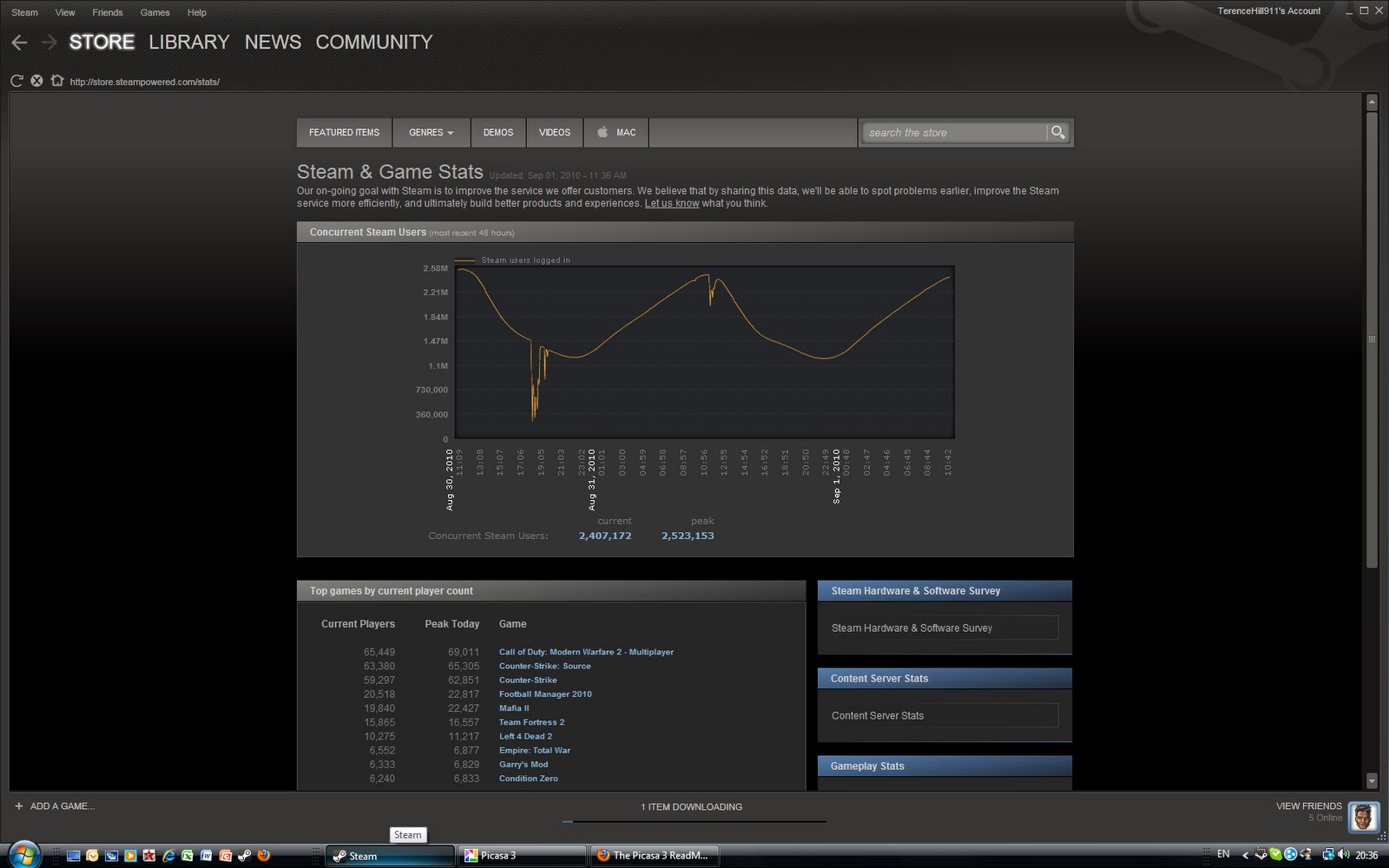1389x868 pixels.
Task: Click VIEW FRIENDS
Action: [x=1308, y=806]
